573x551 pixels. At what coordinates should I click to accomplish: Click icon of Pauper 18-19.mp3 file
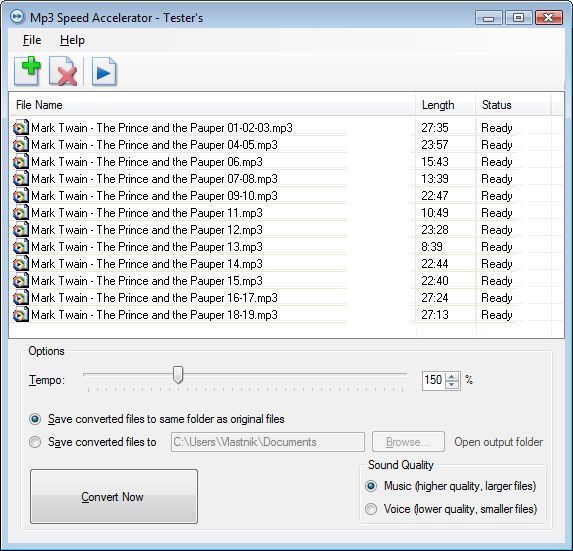(x=20, y=315)
